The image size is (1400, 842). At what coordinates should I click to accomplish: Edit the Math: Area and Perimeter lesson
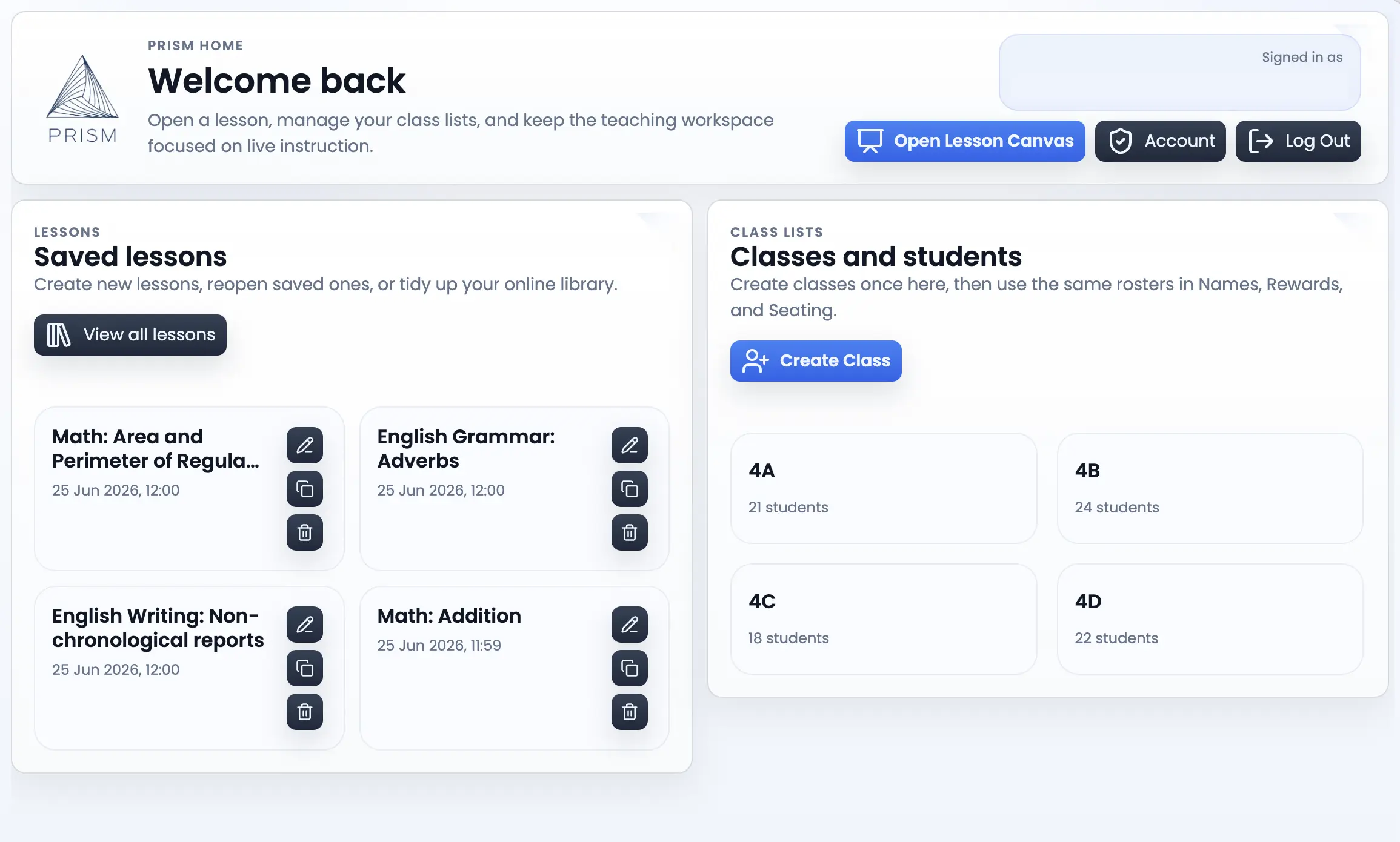pos(305,445)
